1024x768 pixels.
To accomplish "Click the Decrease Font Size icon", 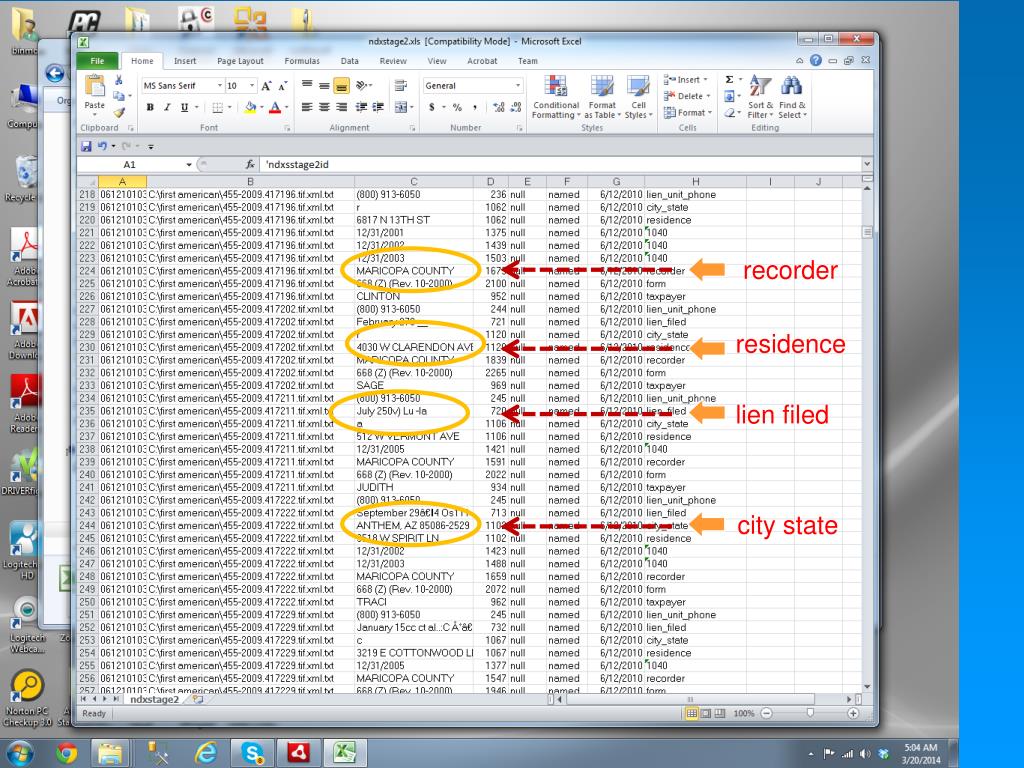I will tap(282, 86).
